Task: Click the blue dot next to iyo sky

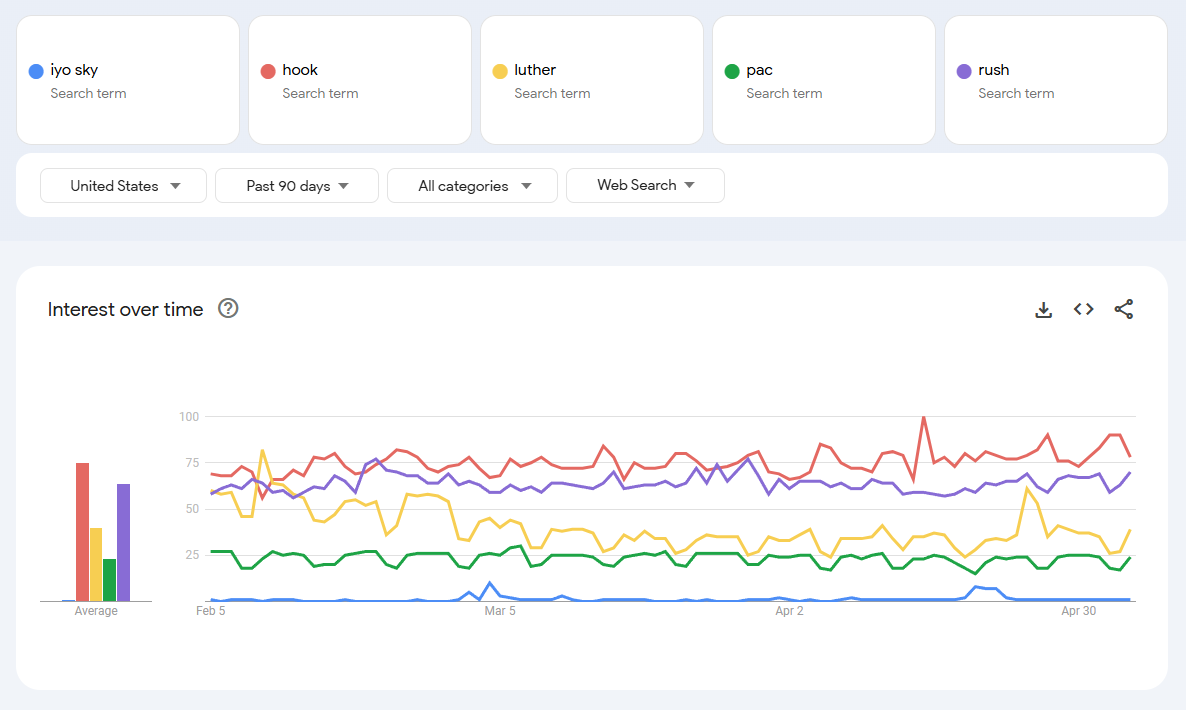Action: coord(36,71)
